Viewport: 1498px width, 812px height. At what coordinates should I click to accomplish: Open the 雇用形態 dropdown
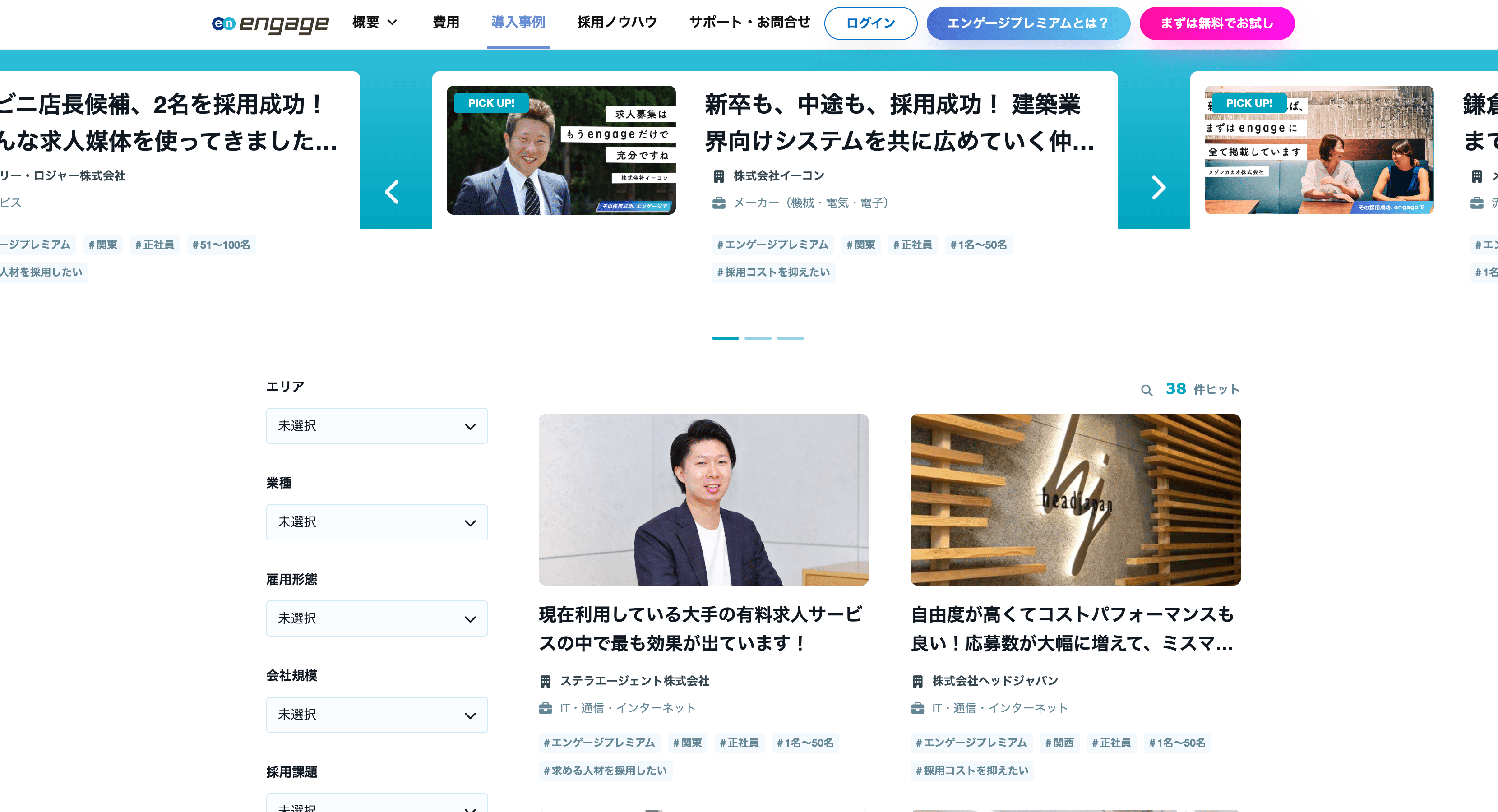377,618
